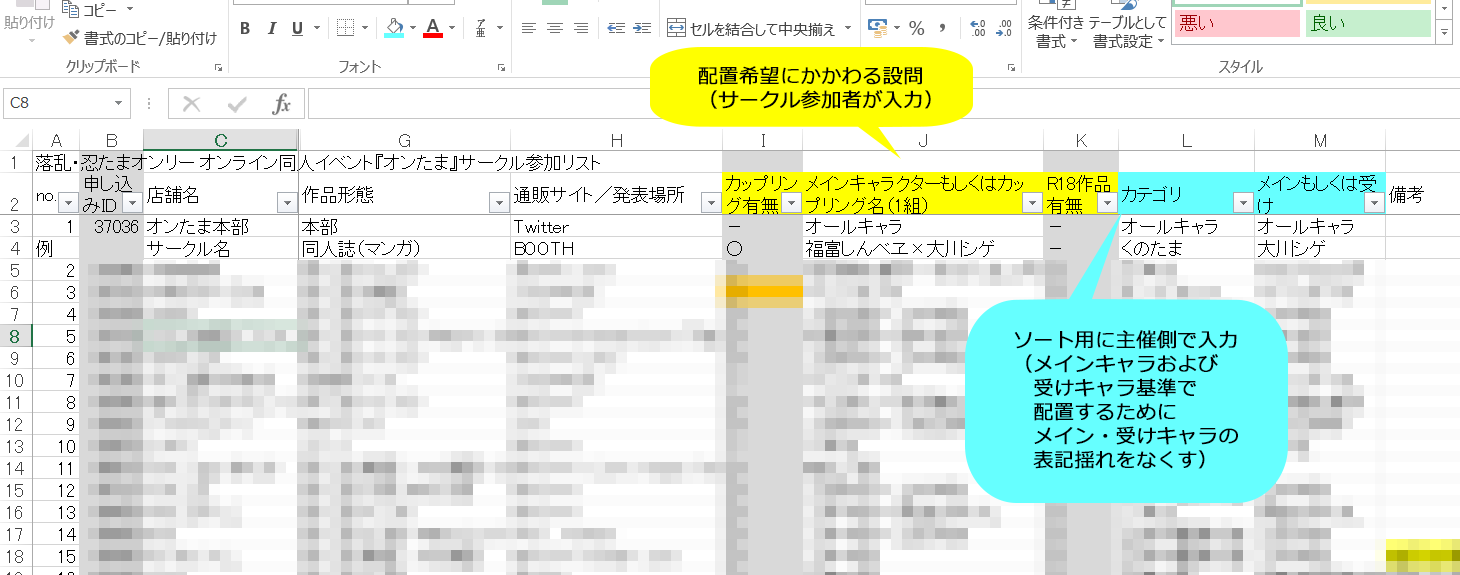Click the Insert Function fx icon
This screenshot has height=575, width=1460.
point(282,104)
